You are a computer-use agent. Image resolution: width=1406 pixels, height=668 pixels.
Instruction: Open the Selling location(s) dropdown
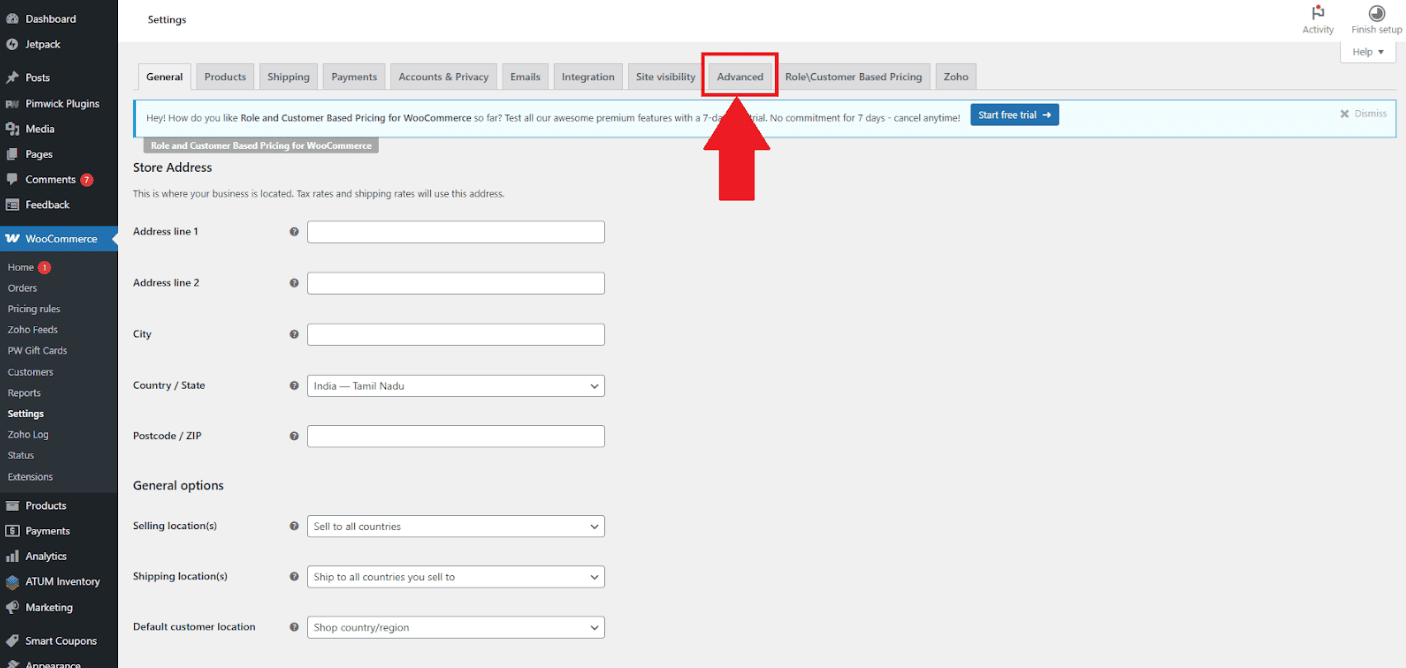(x=455, y=526)
